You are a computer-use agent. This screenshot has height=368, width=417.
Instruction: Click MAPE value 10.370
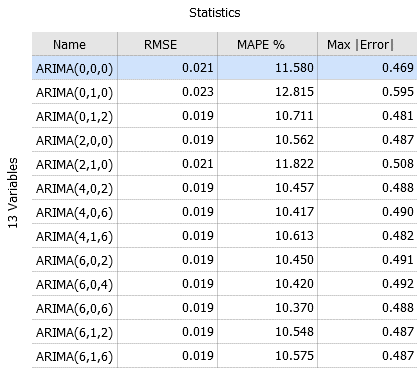(x=294, y=308)
